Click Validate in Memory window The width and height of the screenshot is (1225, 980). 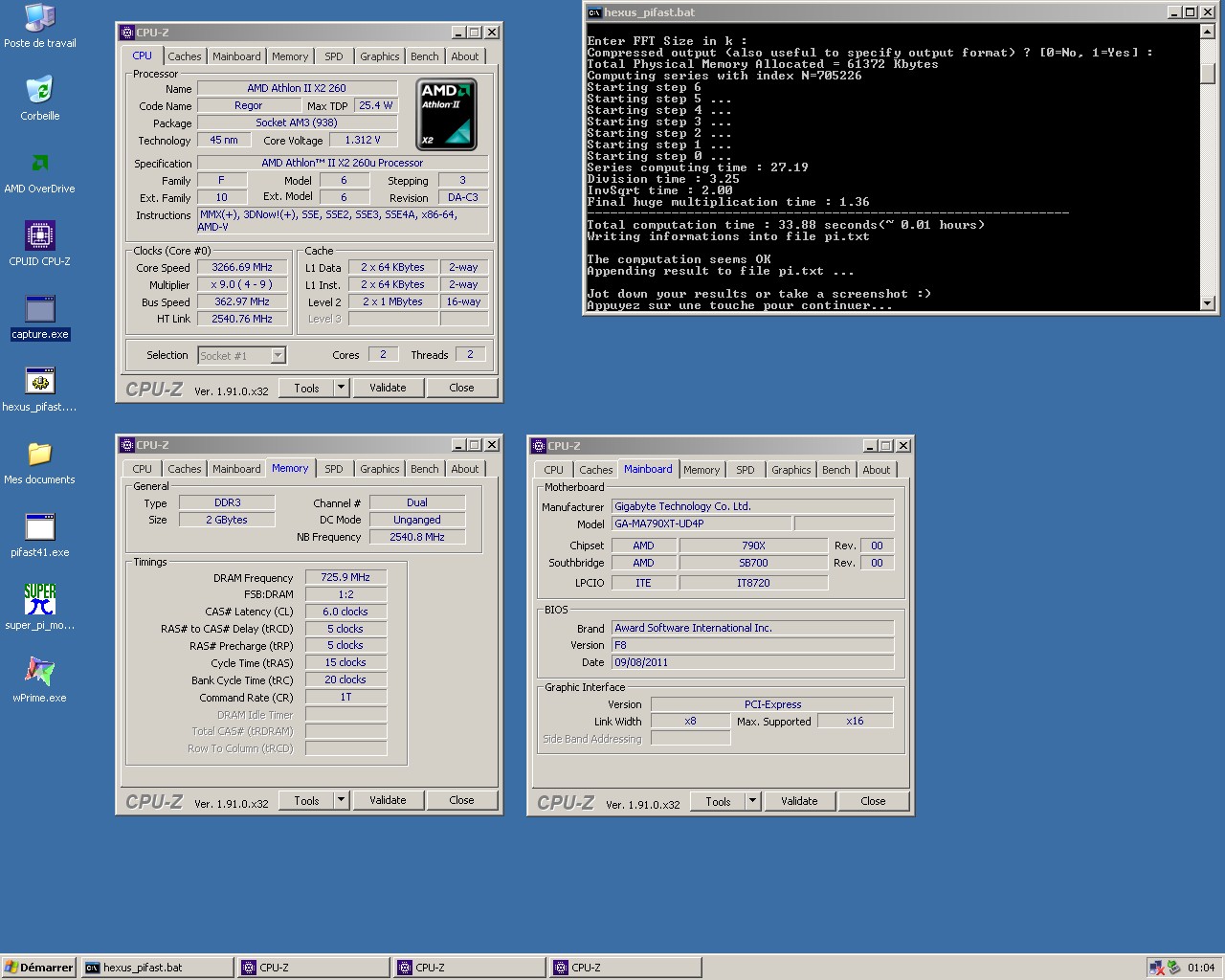pos(388,800)
